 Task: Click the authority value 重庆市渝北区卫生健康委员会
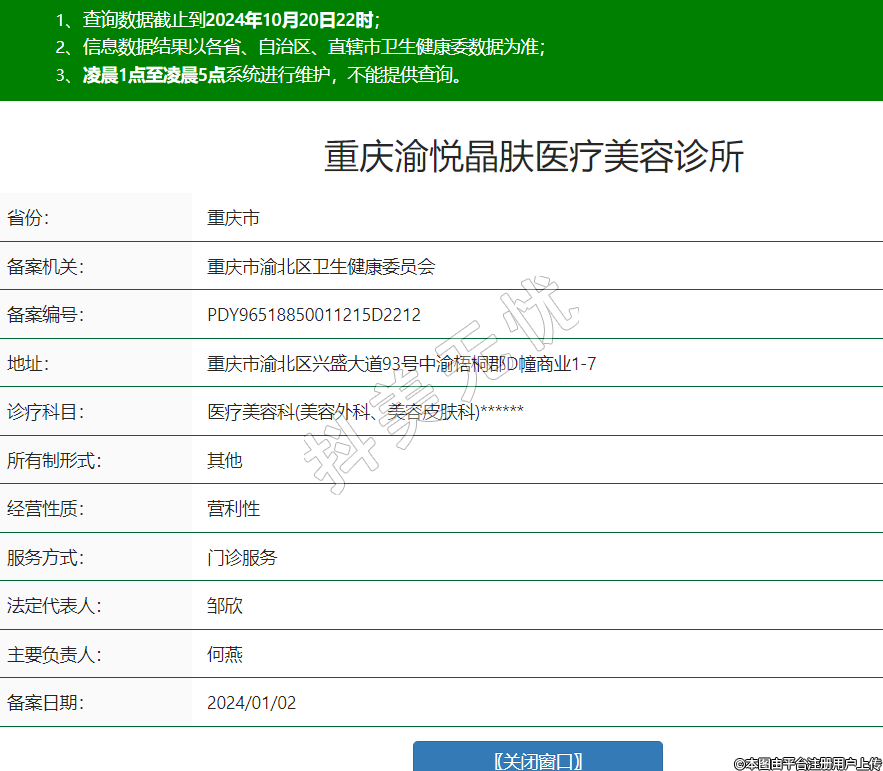[x=321, y=267]
